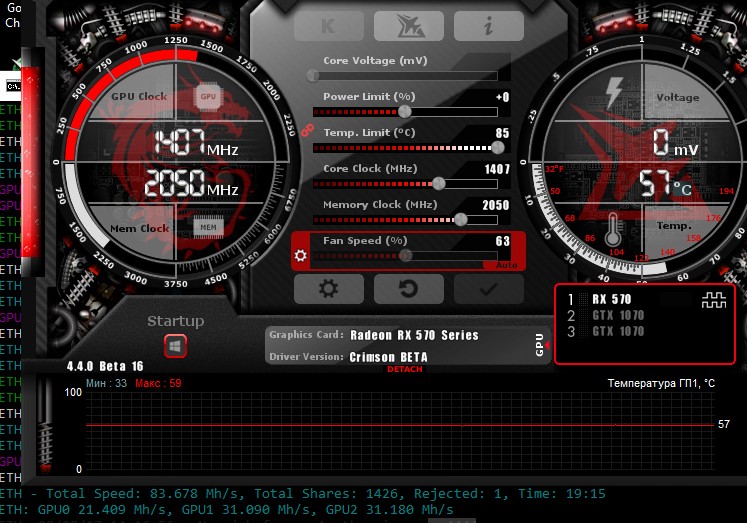Select the second GPU, GTX 1070
The image size is (747, 523).
pos(618,315)
